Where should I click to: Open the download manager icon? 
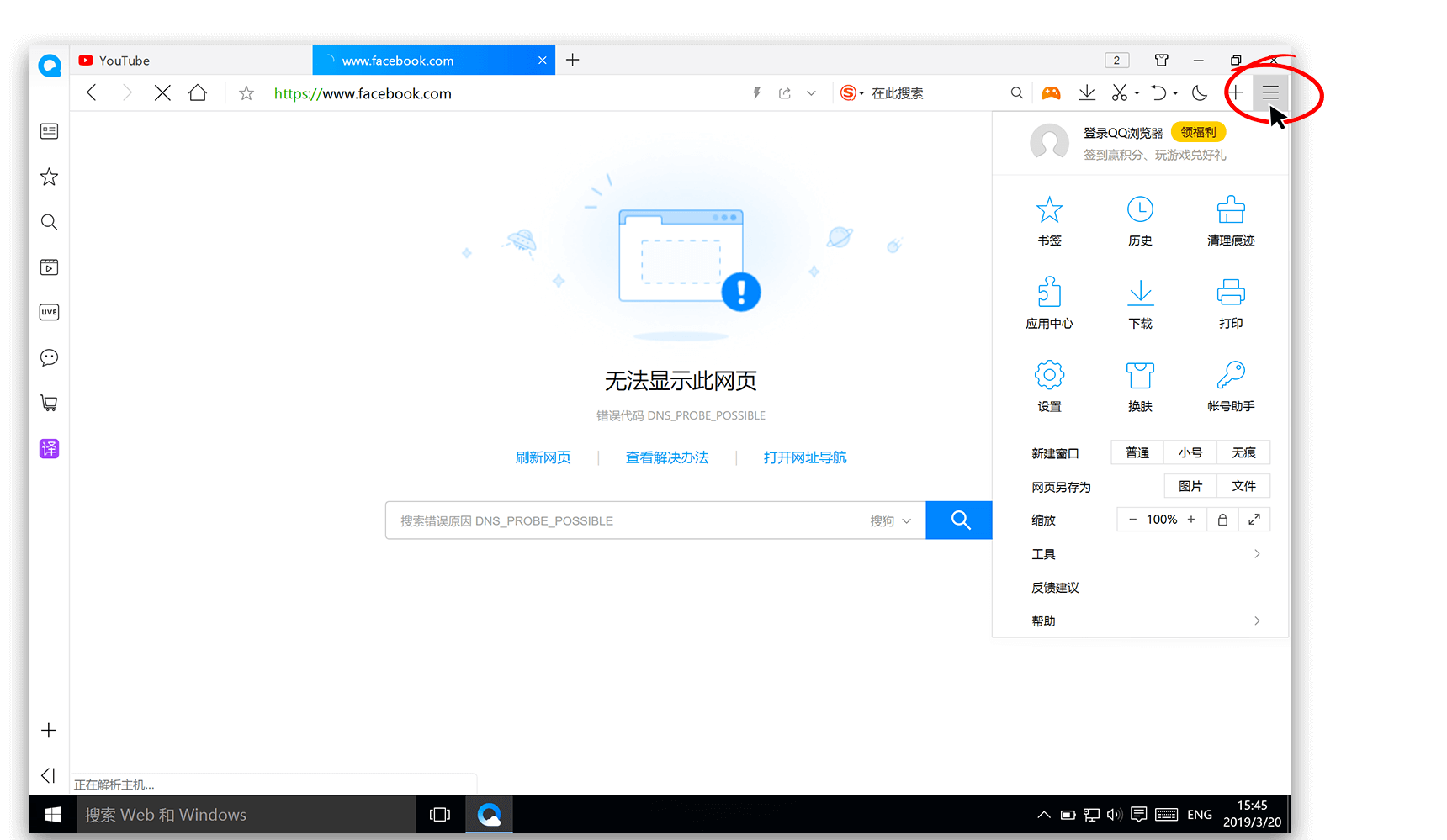(x=1086, y=92)
